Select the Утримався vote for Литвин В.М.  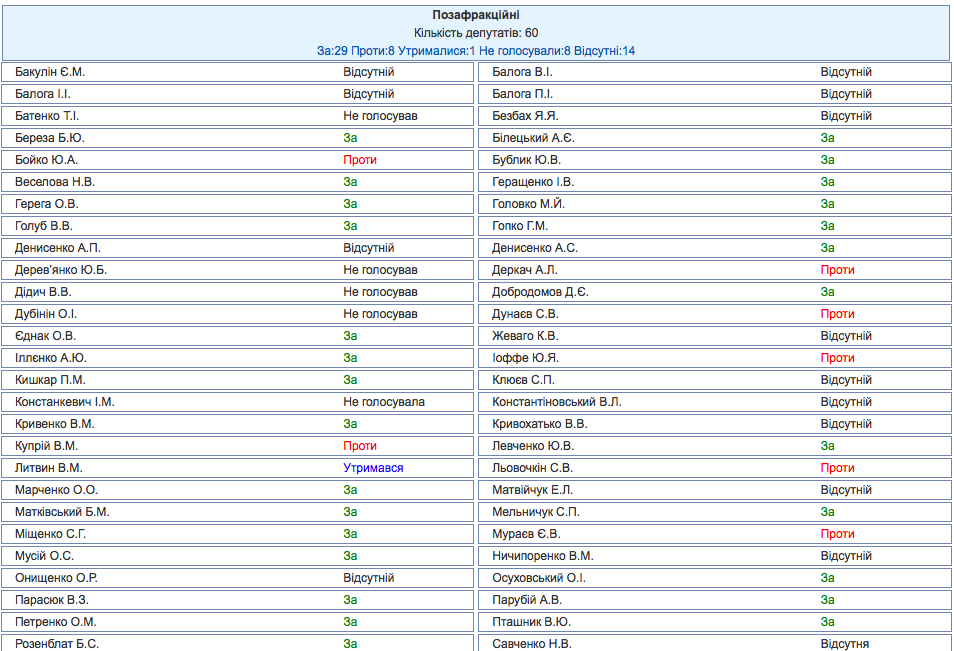373,468
